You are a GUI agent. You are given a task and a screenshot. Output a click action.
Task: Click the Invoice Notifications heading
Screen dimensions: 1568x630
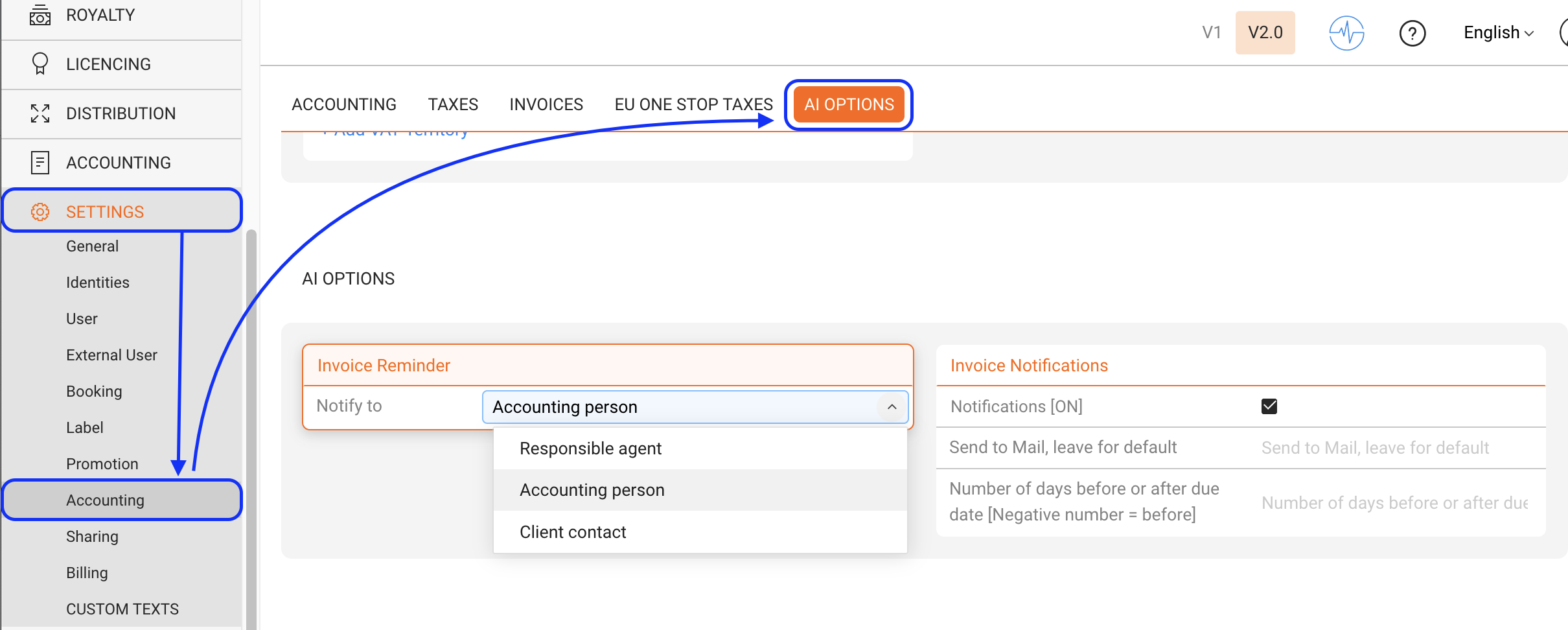1029,366
